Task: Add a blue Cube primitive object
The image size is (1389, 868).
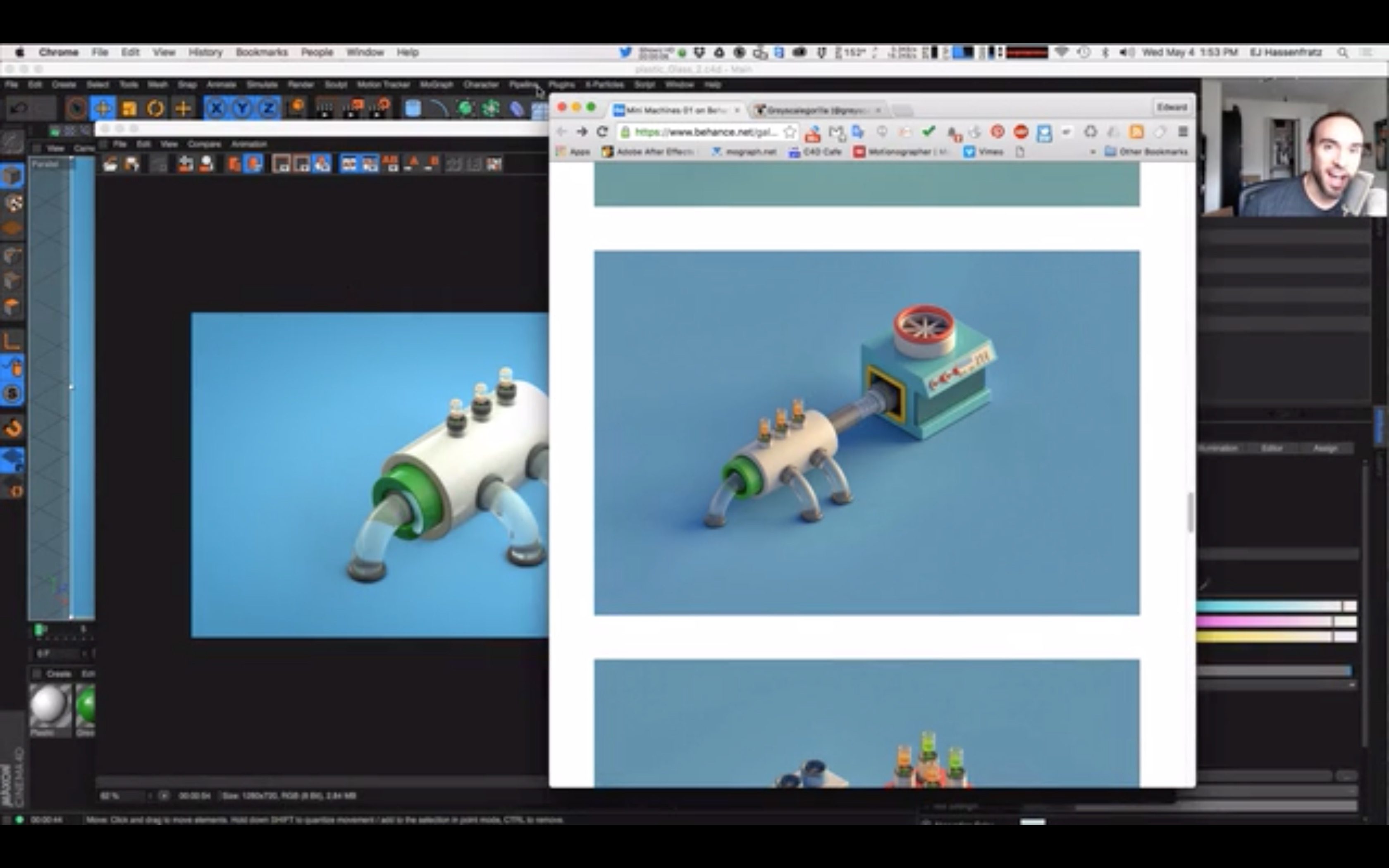Action: click(413, 108)
